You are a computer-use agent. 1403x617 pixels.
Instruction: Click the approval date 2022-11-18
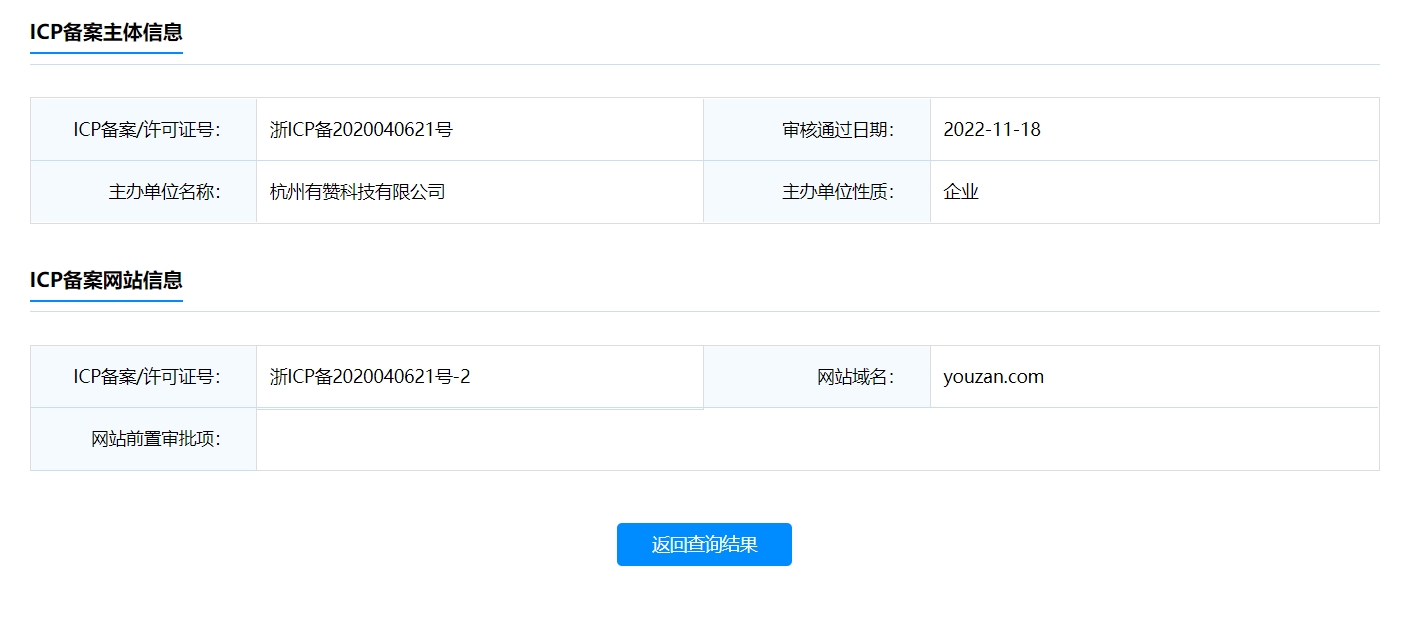(991, 129)
